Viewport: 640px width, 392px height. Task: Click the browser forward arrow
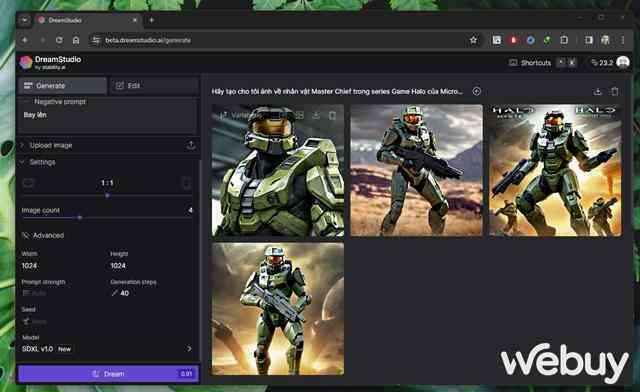point(42,40)
